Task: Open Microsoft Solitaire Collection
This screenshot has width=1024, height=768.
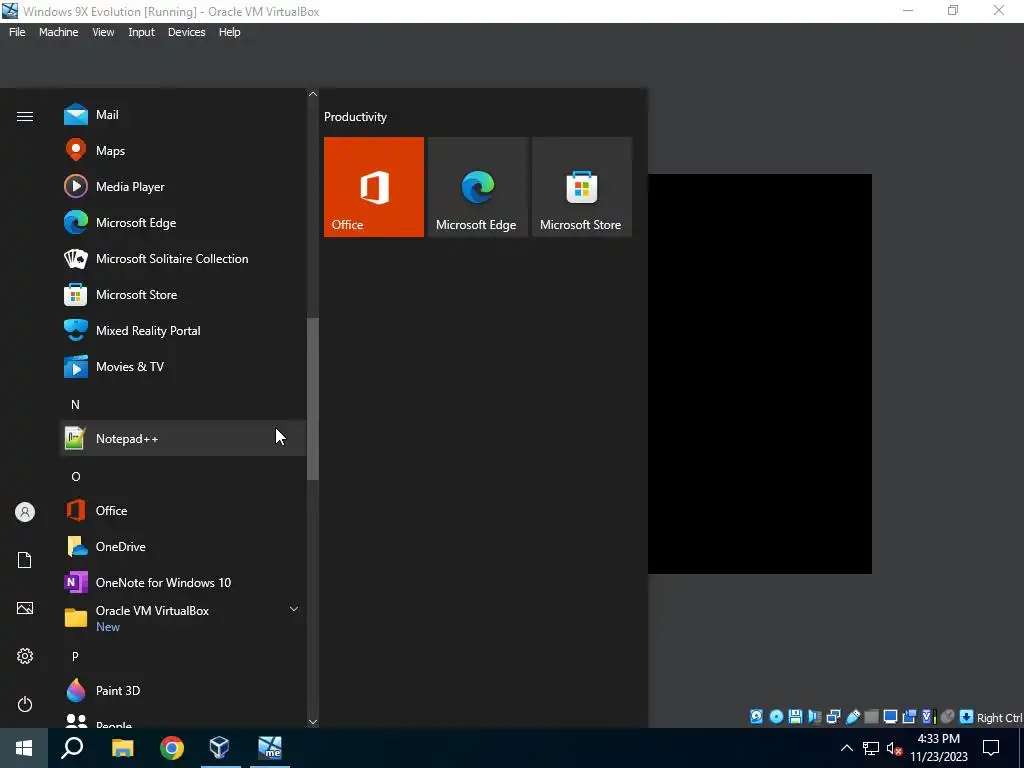Action: (183, 259)
